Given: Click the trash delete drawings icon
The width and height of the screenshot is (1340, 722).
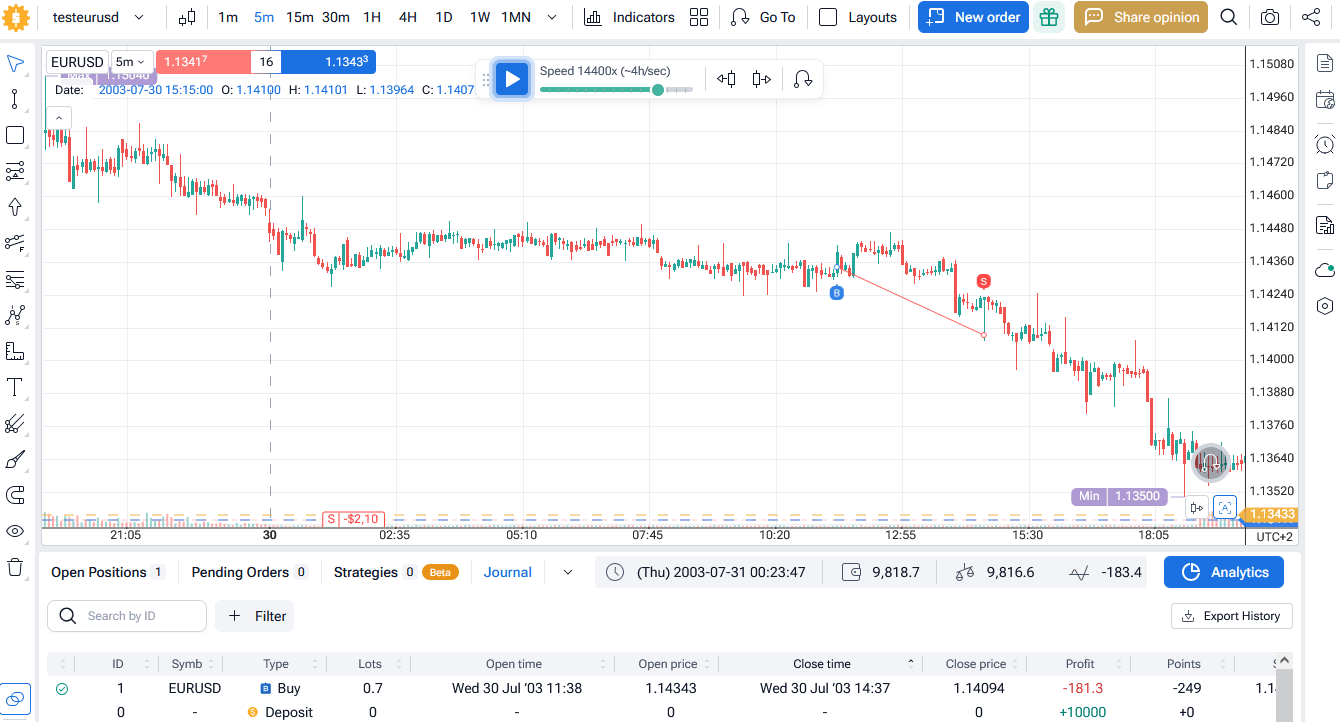Looking at the screenshot, I should (15, 567).
